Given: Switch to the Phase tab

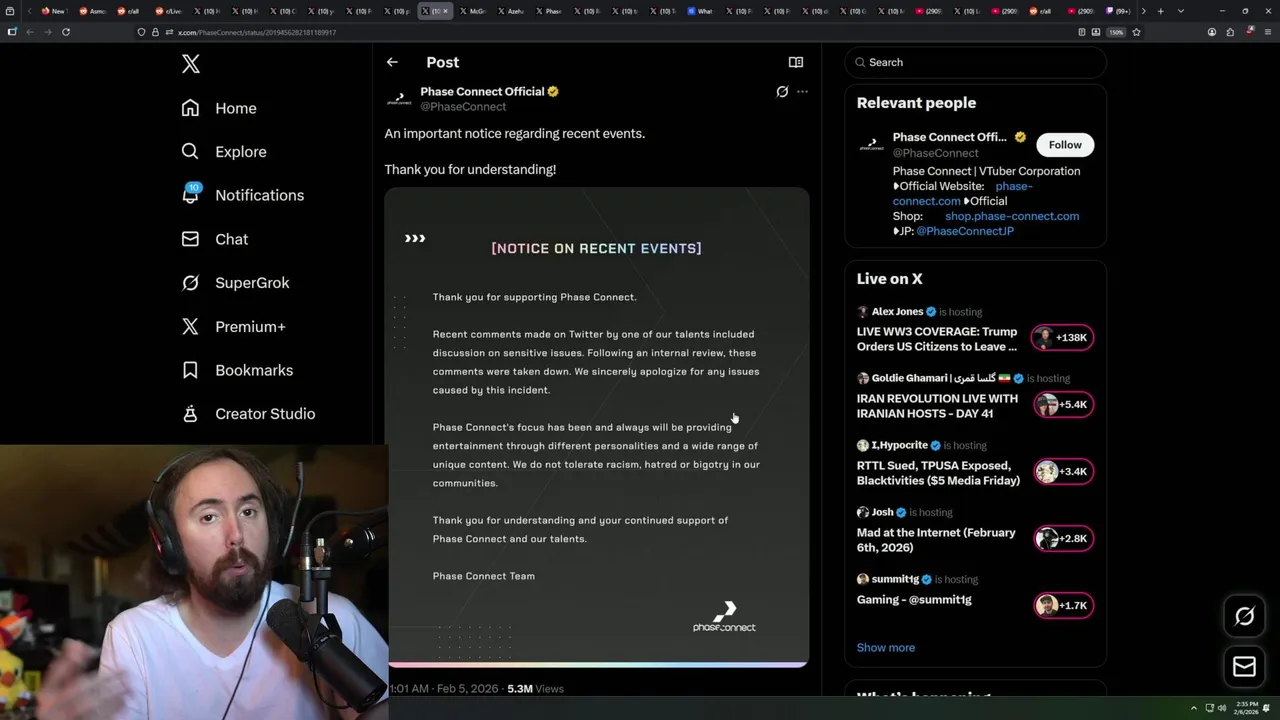Looking at the screenshot, I should click(548, 11).
